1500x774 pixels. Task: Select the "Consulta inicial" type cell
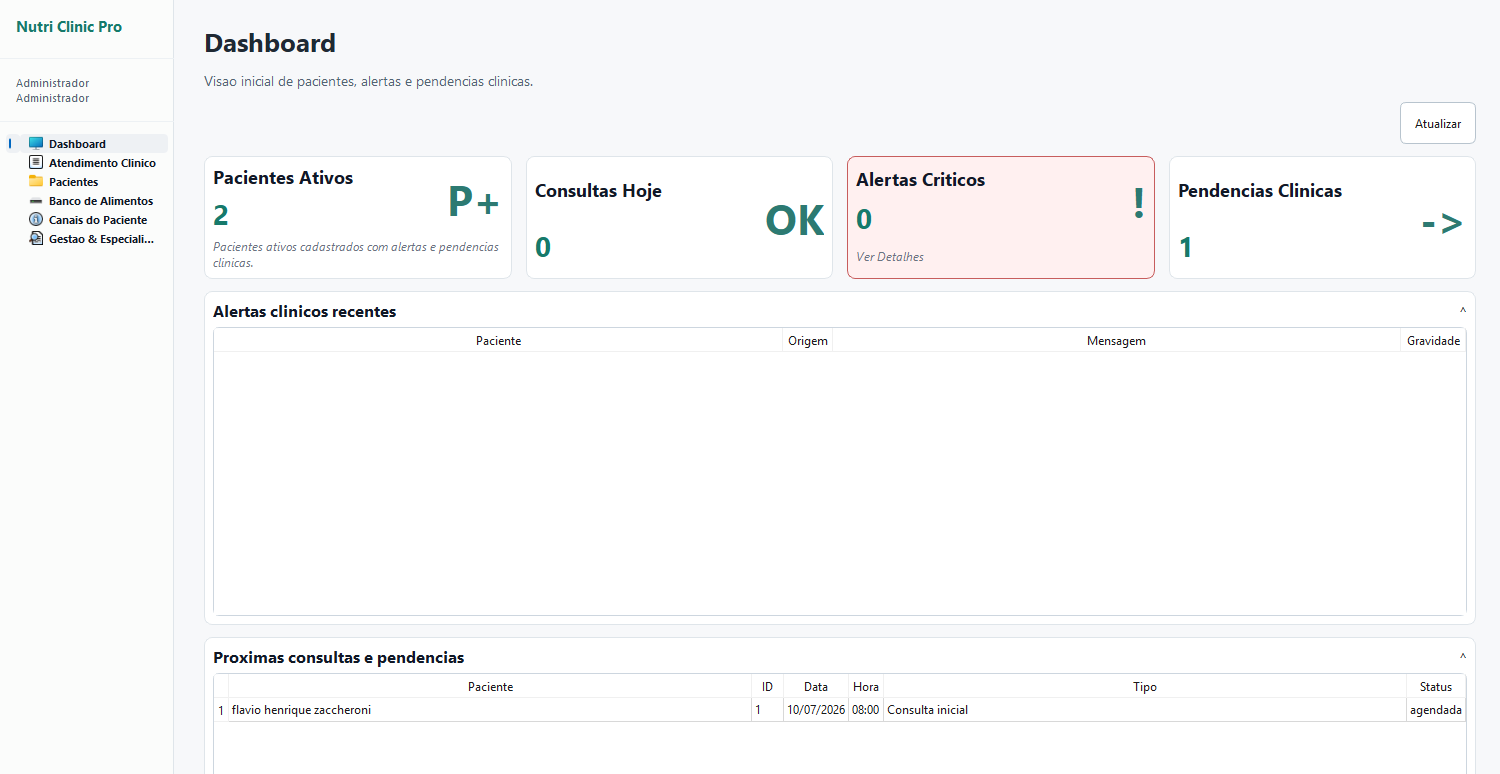click(1145, 710)
